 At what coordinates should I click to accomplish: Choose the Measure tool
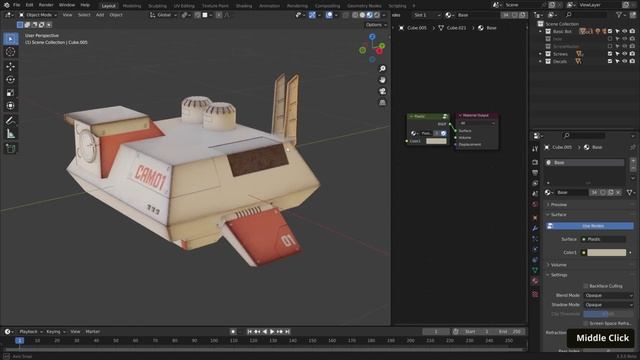(11, 133)
